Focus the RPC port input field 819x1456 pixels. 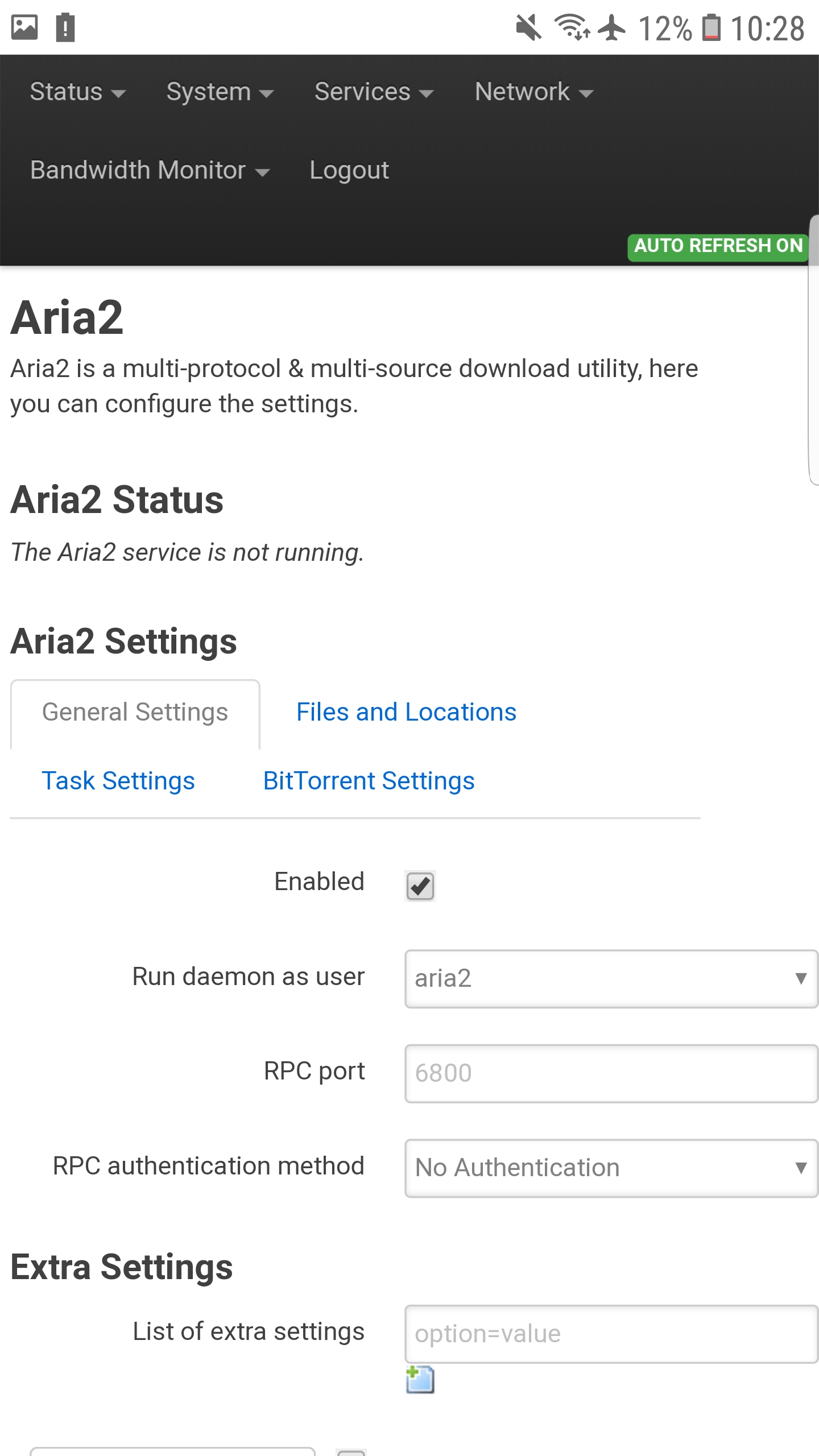(611, 1073)
